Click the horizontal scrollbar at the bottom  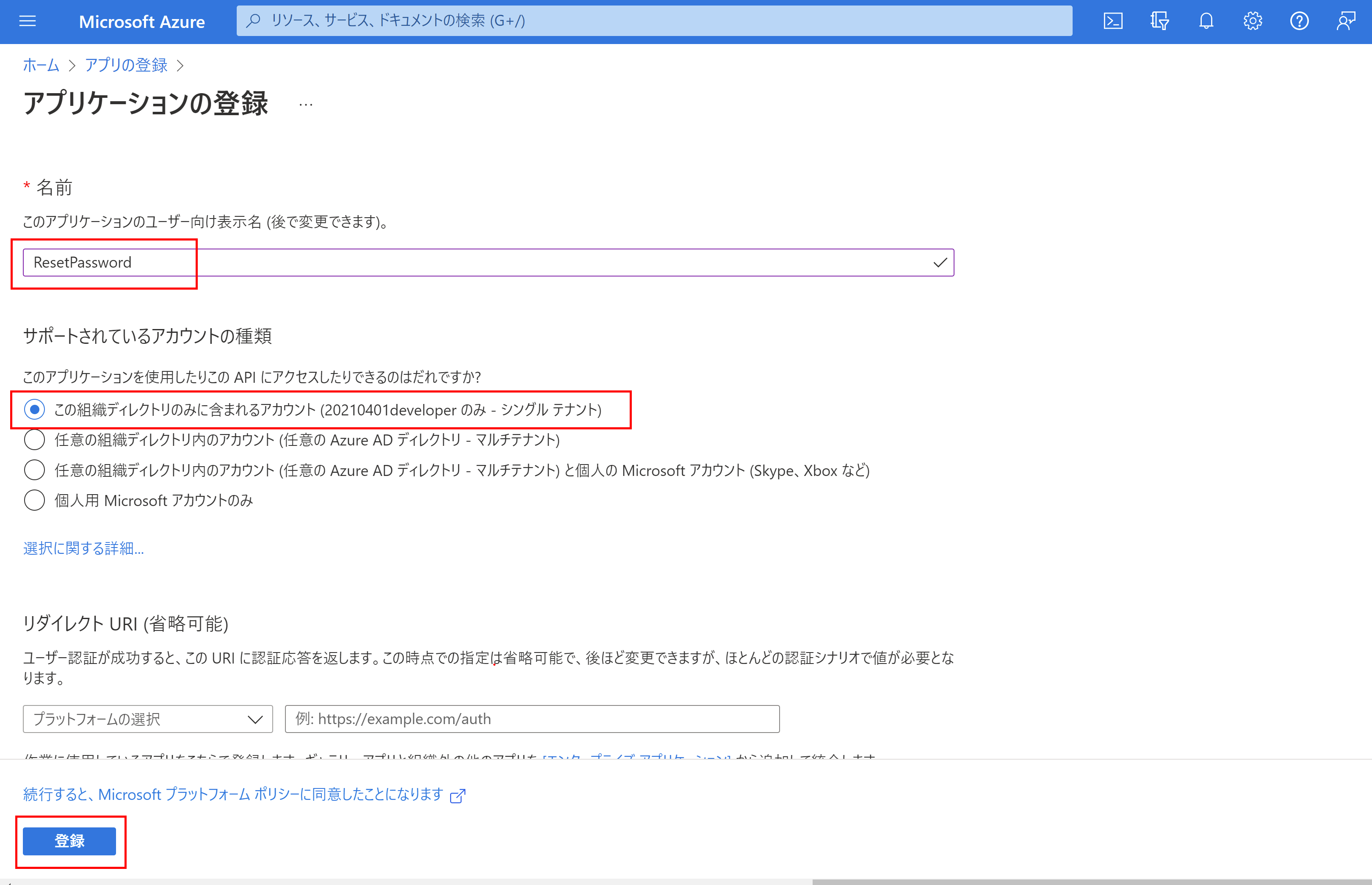pos(1092,882)
